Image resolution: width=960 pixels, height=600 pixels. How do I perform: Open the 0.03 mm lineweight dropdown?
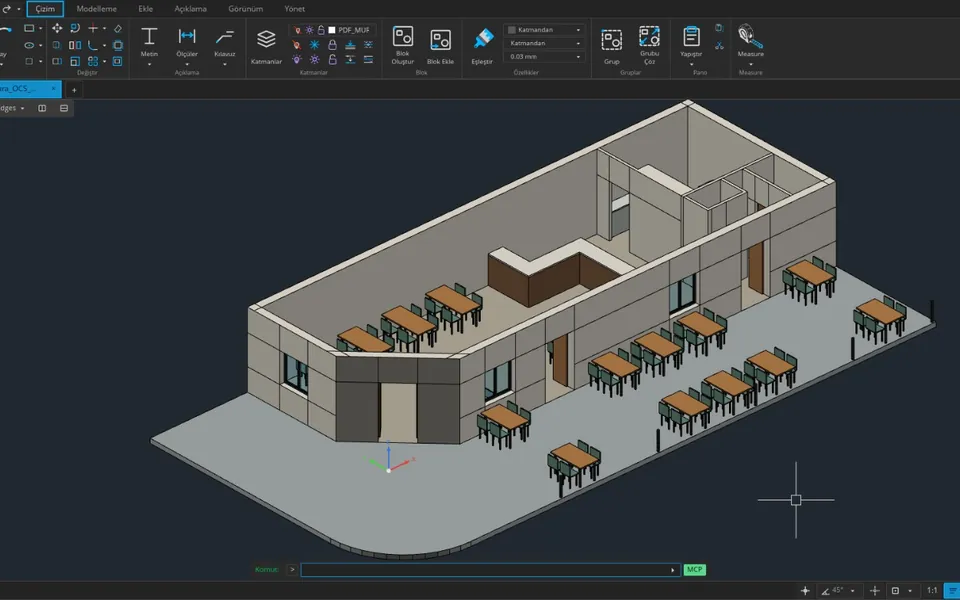tap(544, 56)
